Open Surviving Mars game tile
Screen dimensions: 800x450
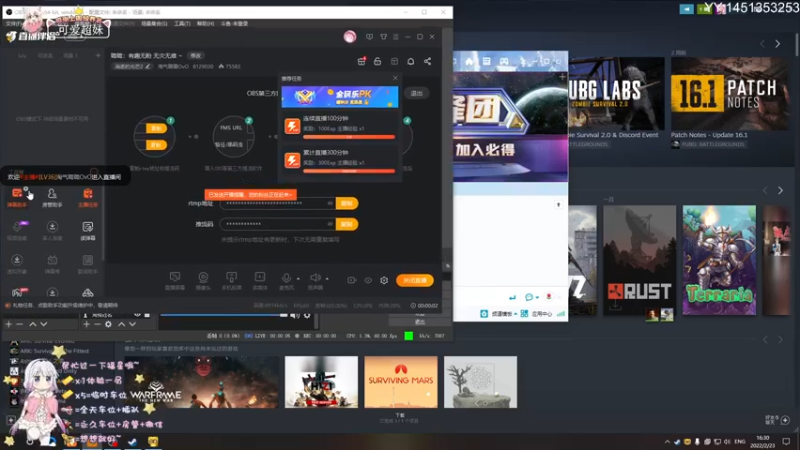tap(401, 382)
